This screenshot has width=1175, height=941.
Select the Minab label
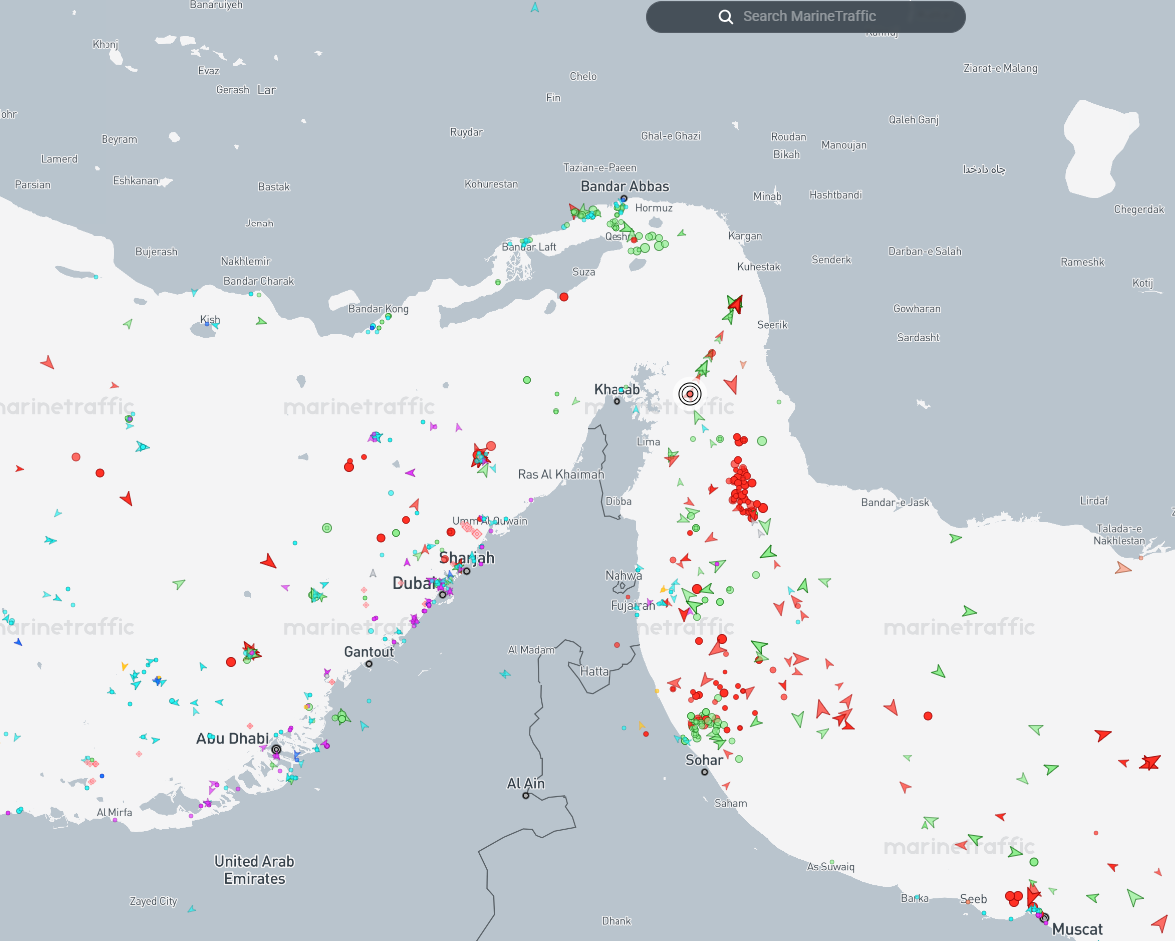(767, 196)
